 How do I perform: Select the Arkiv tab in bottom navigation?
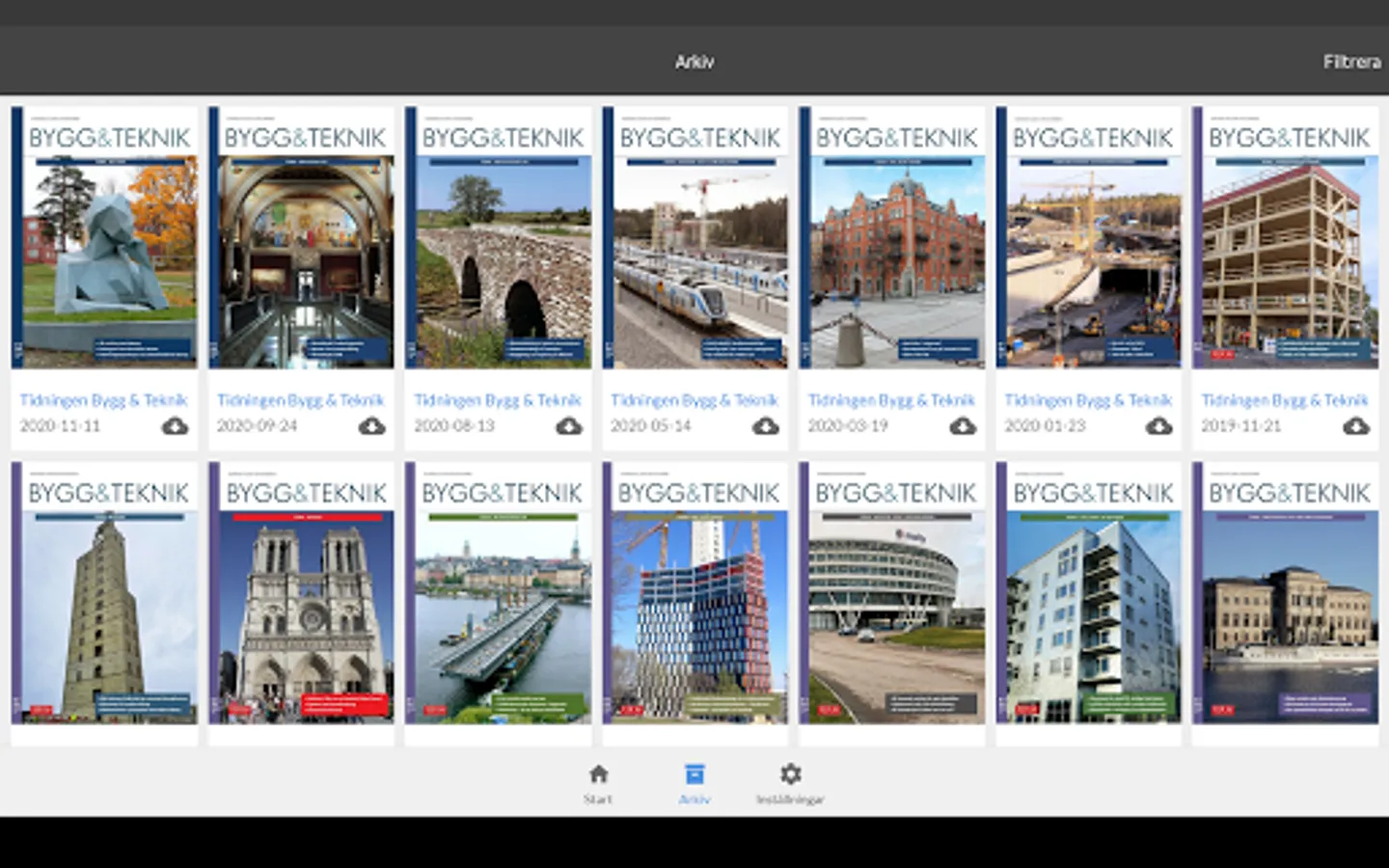pyautogui.click(x=694, y=784)
